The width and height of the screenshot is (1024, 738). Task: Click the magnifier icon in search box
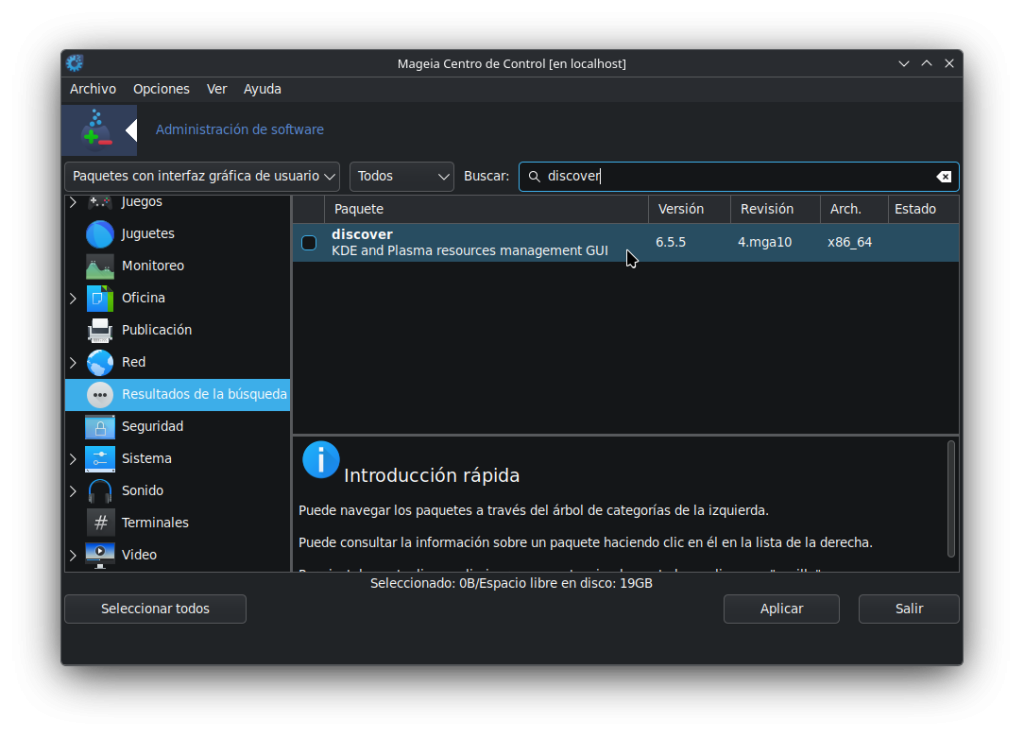click(534, 176)
